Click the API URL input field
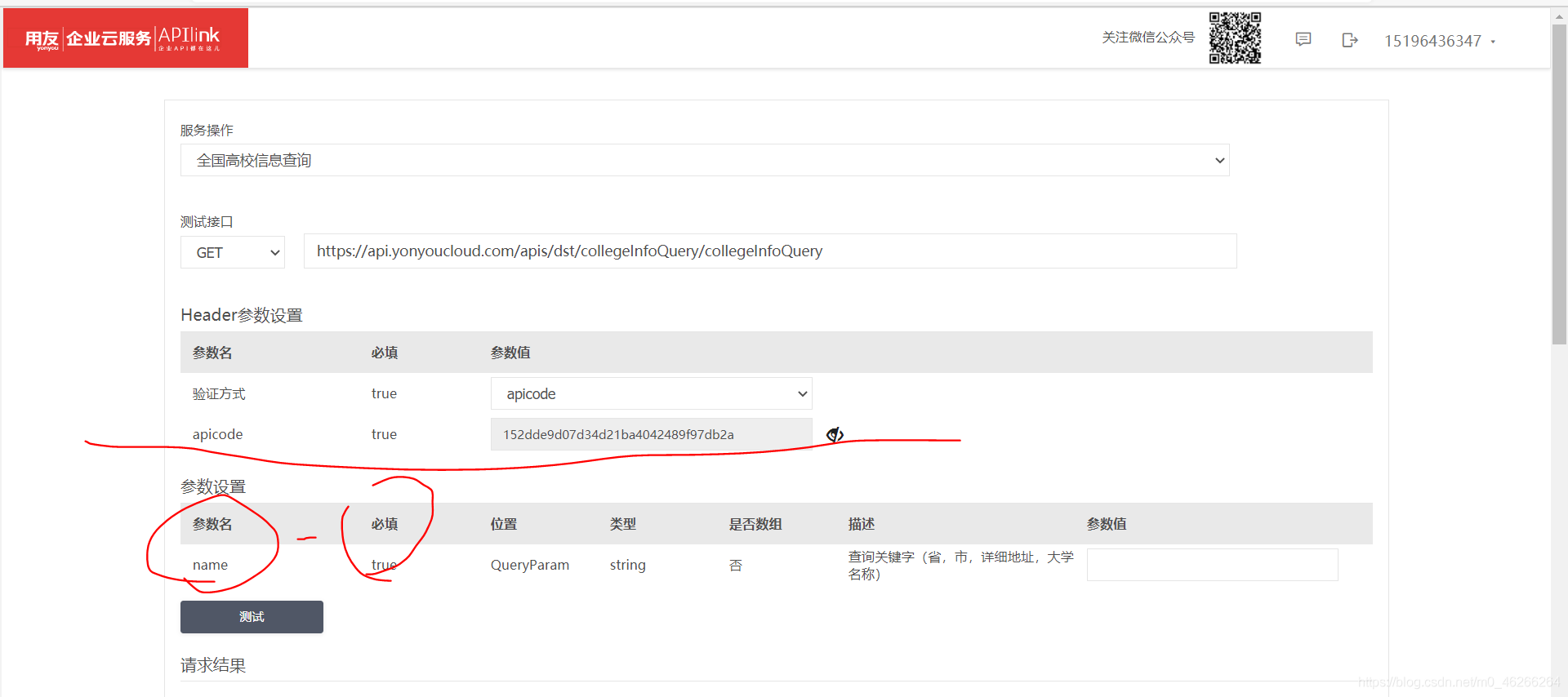The width and height of the screenshot is (1568, 697). tap(770, 251)
